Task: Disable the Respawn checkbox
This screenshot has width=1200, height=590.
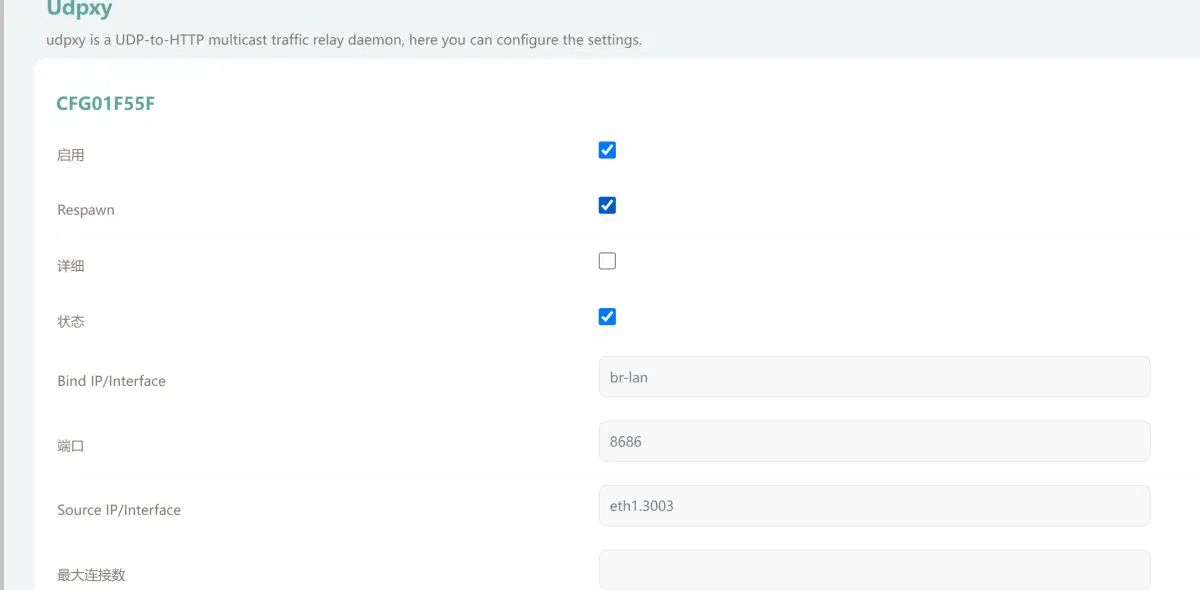Action: coord(607,205)
